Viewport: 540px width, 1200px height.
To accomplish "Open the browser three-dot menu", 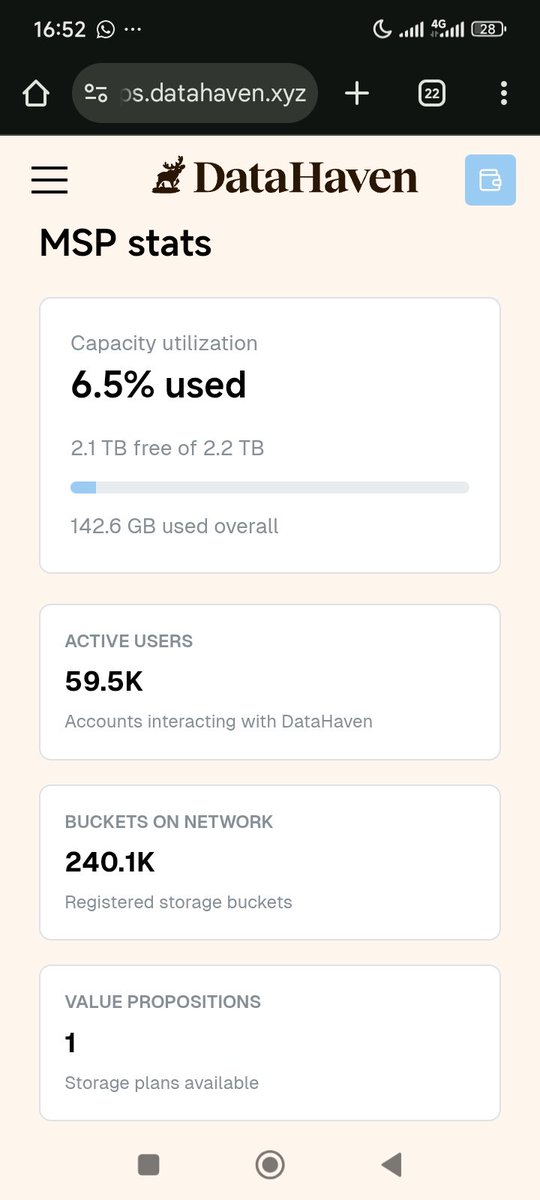I will click(503, 94).
